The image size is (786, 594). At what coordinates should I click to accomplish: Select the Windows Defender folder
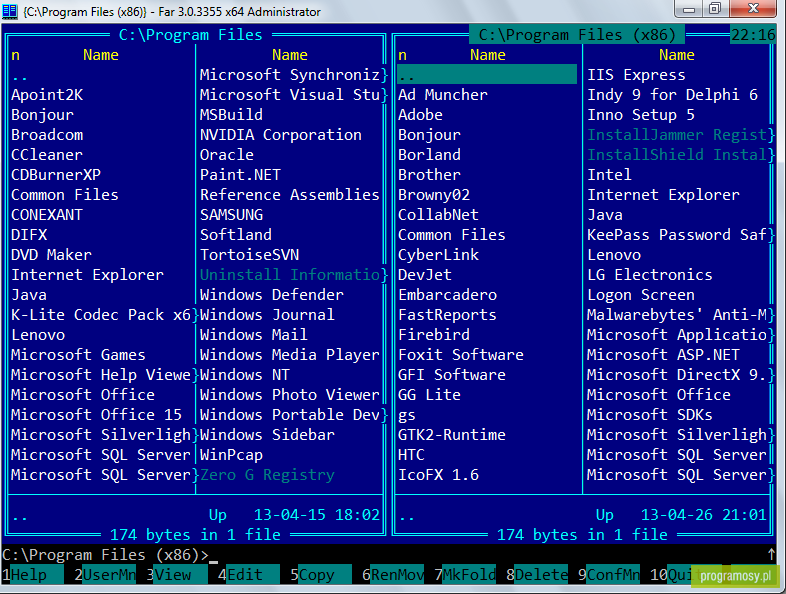point(272,295)
